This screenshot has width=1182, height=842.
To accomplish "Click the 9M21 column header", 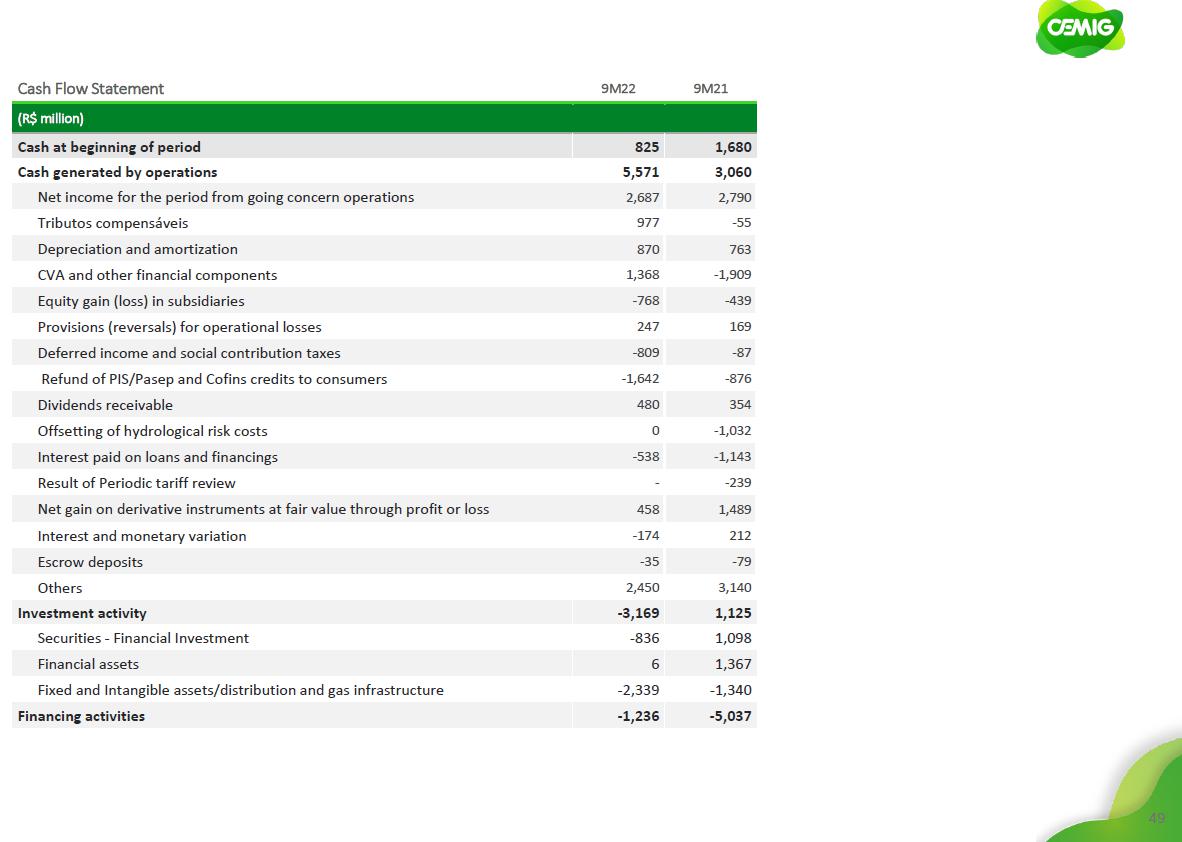I will (710, 88).
